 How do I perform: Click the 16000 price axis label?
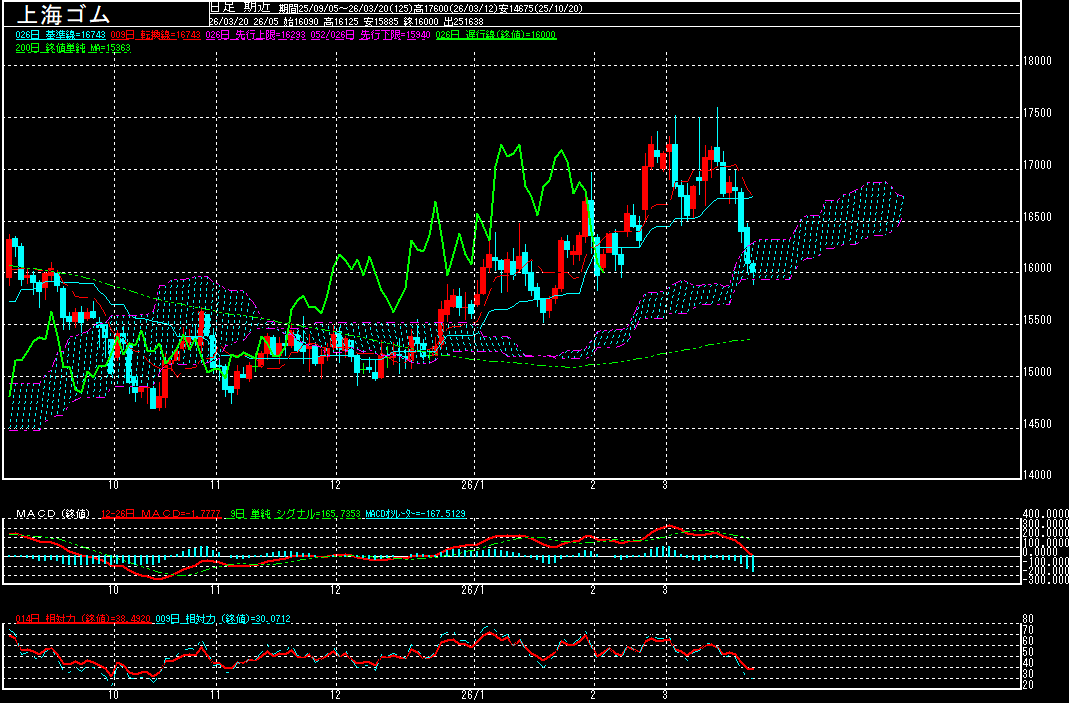(1038, 268)
